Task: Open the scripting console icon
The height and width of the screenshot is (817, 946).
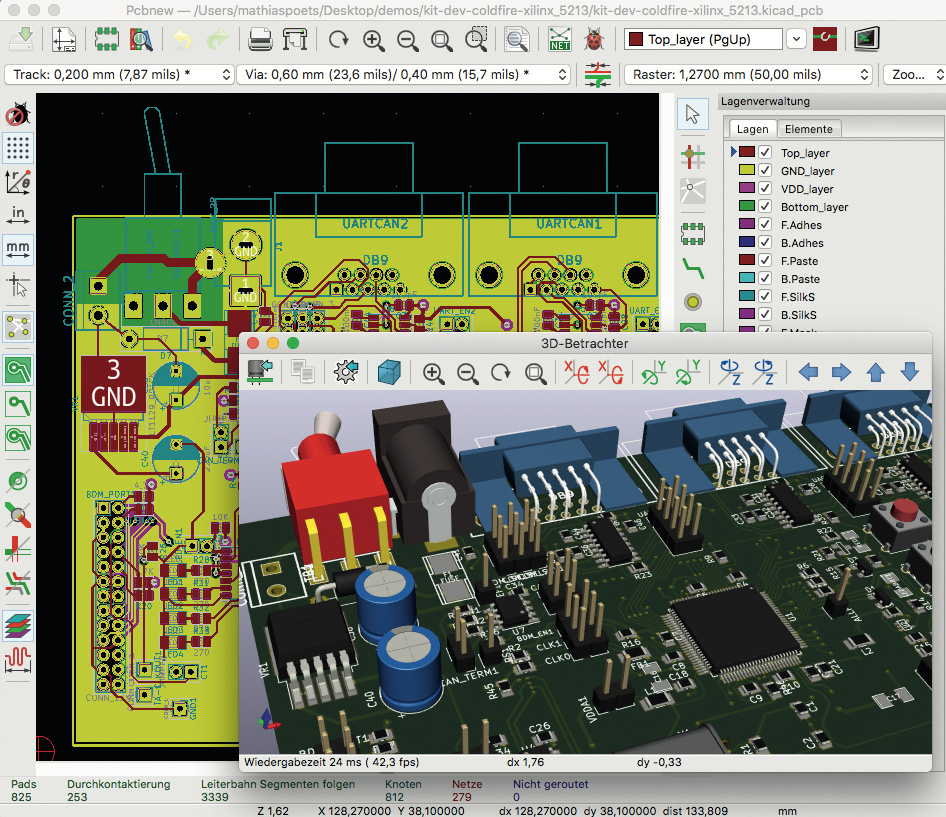Action: pyautogui.click(x=866, y=40)
